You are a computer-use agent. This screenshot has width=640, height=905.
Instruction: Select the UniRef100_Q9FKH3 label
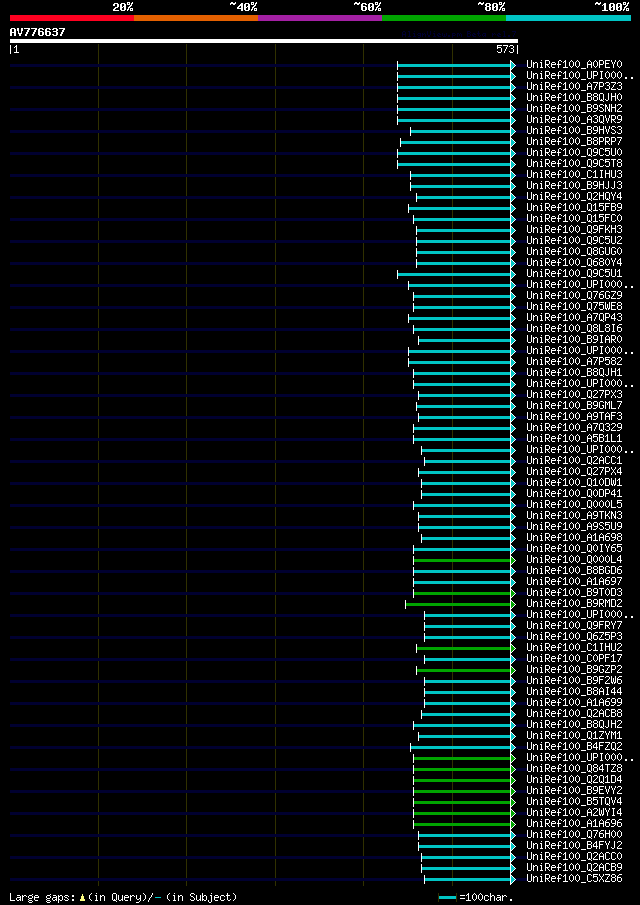pyautogui.click(x=574, y=230)
